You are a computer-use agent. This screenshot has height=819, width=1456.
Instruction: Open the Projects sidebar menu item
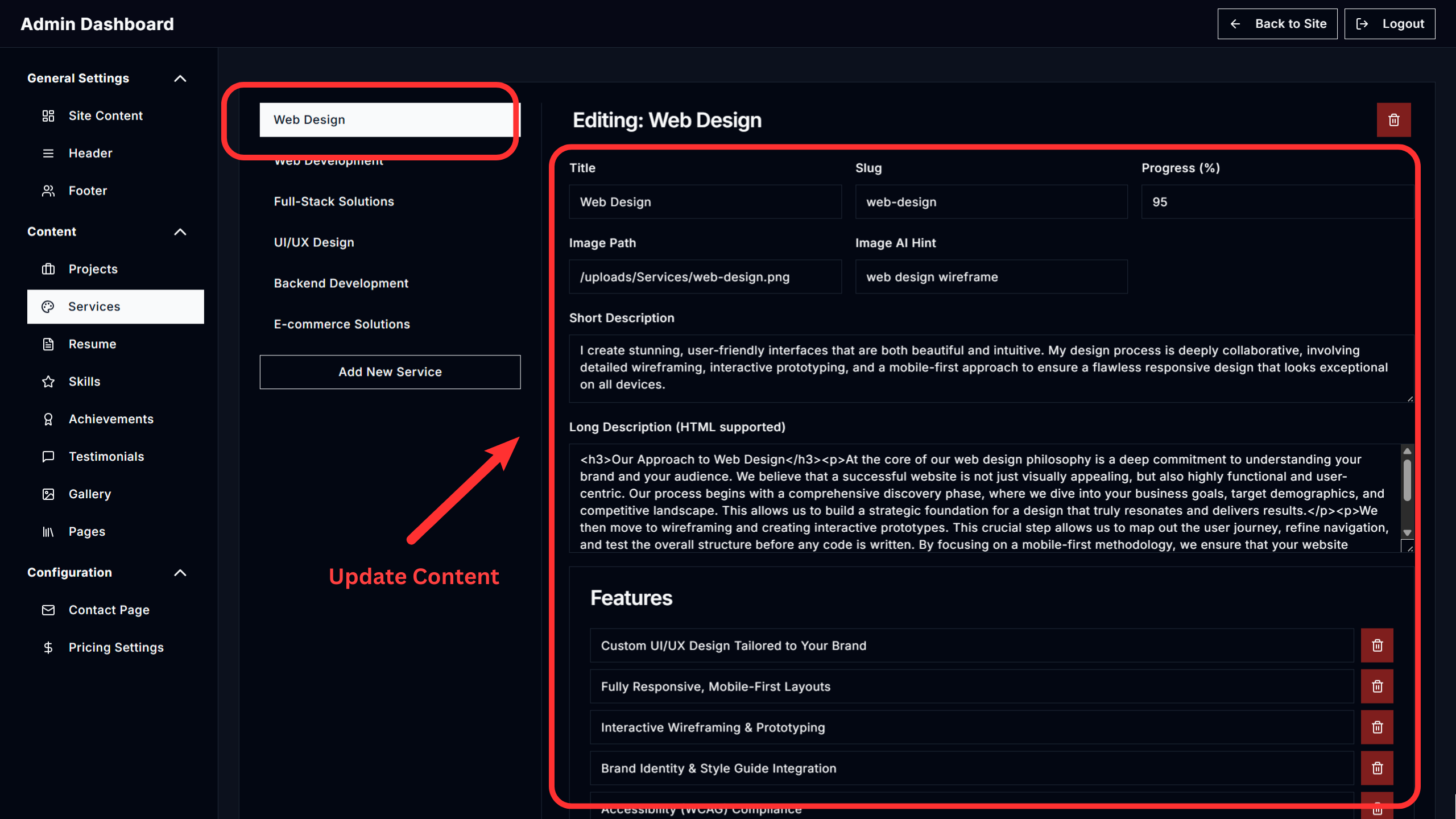click(93, 269)
